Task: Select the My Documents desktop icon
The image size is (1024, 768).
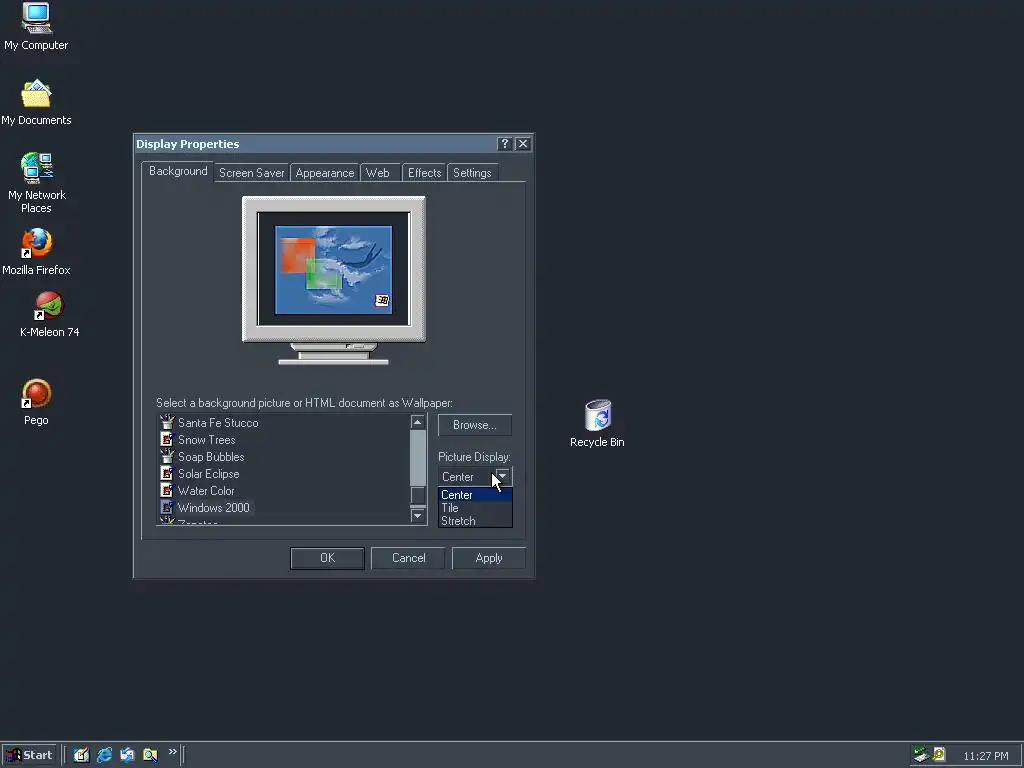Action: coord(36,94)
